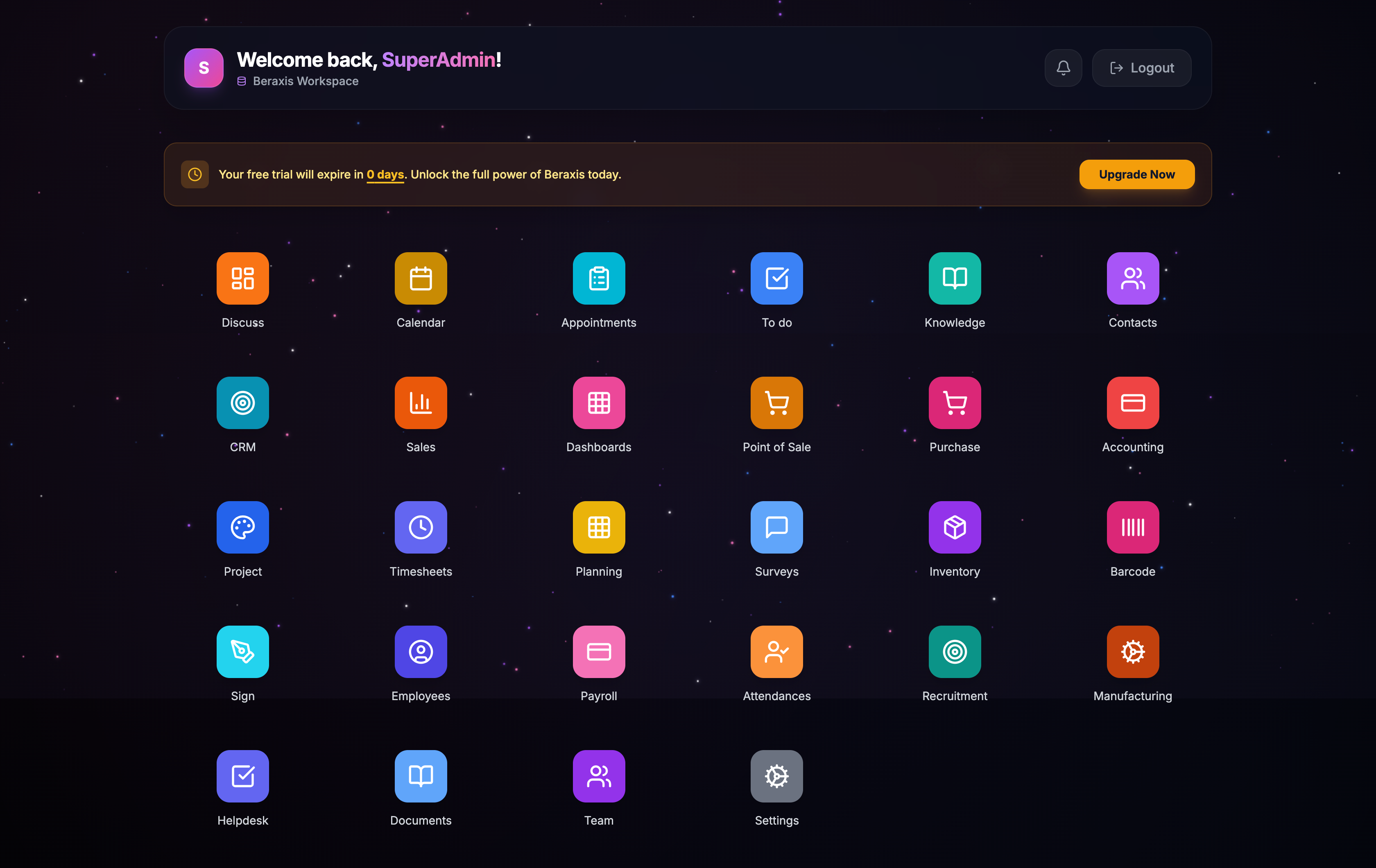Open the Helpdesk app icon
This screenshot has height=868, width=1376.
(x=242, y=777)
